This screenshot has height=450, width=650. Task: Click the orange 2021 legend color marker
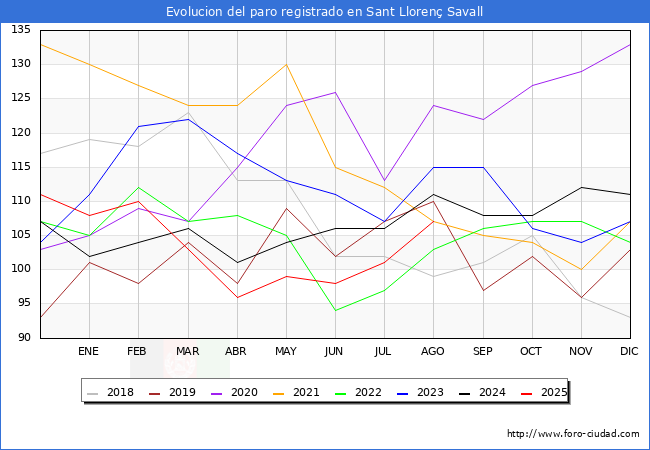point(279,393)
